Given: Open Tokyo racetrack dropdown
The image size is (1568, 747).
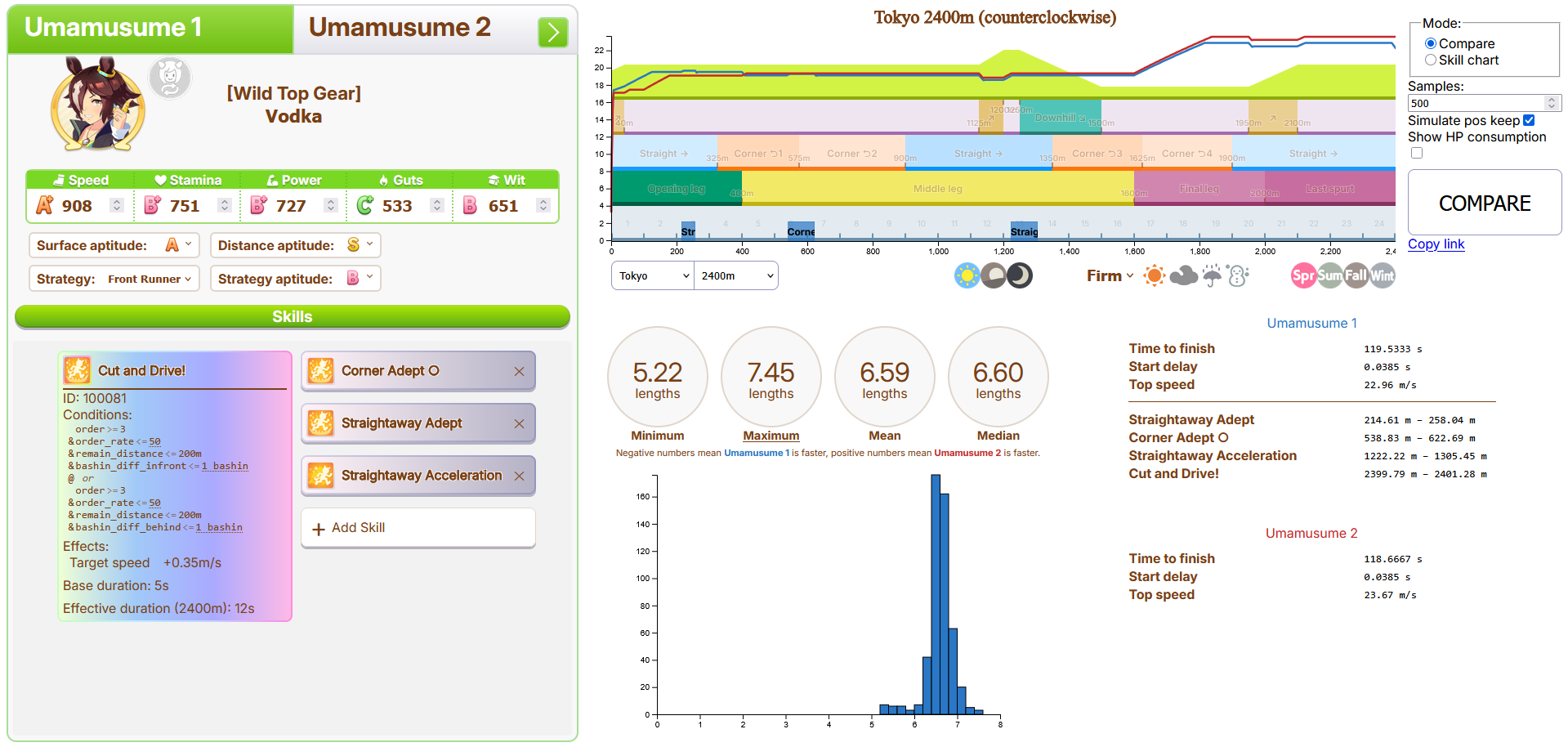Looking at the screenshot, I should [653, 275].
